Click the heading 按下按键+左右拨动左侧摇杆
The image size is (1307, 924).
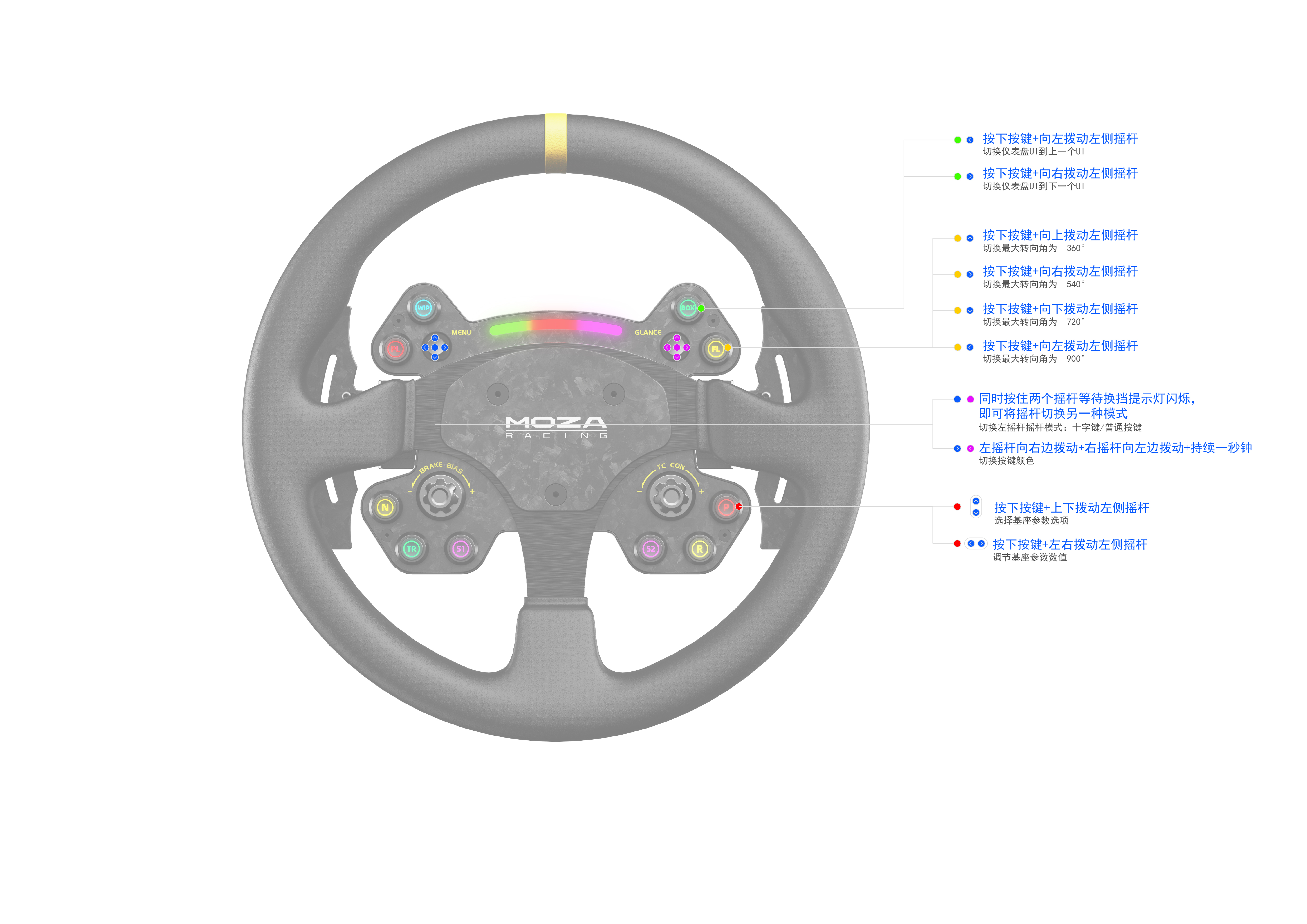(x=1070, y=545)
